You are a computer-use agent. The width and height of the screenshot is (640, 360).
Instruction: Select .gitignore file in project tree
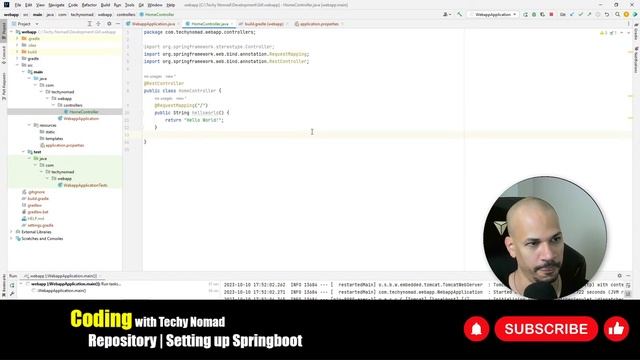click(36, 192)
